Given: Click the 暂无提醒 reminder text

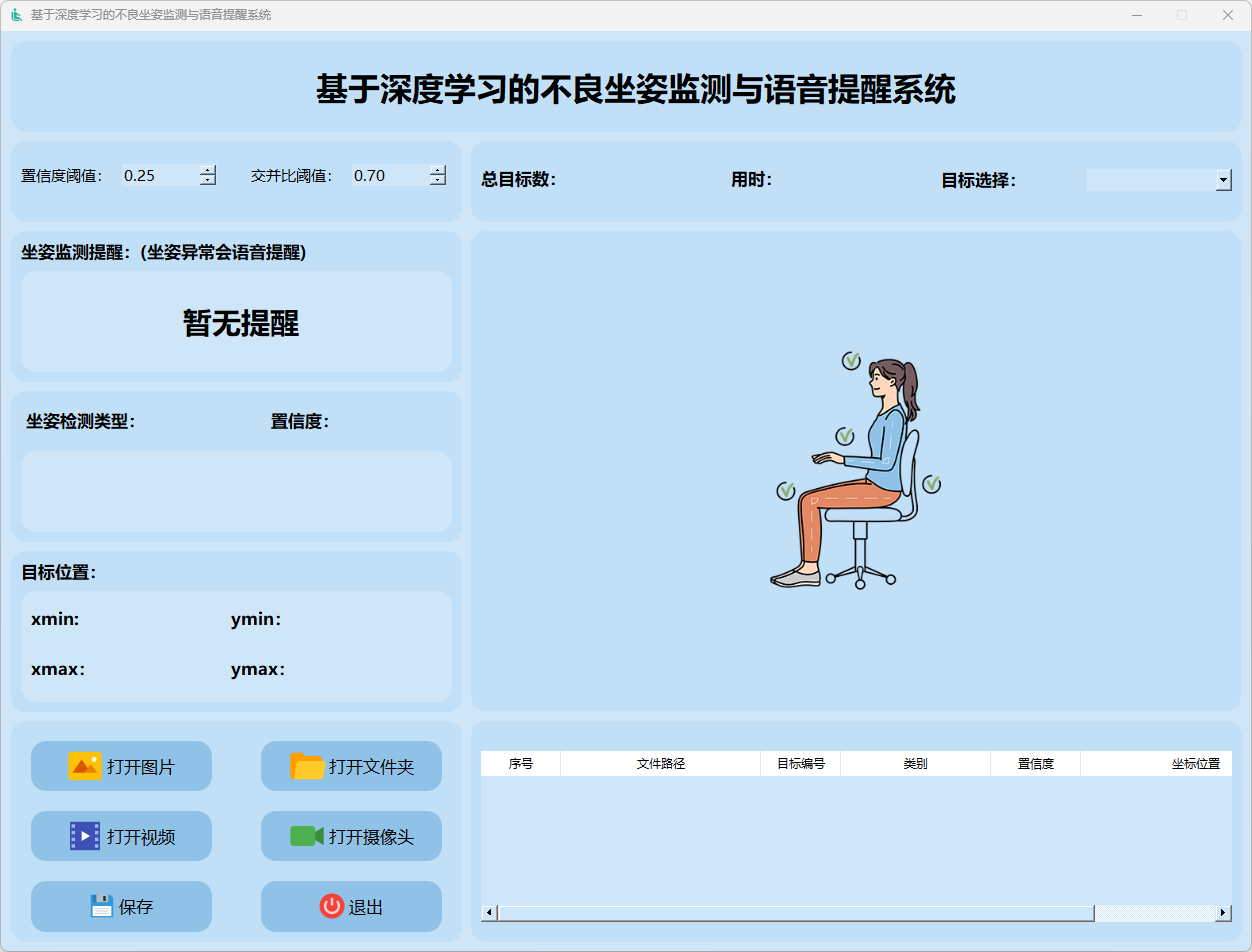Looking at the screenshot, I should 241,322.
